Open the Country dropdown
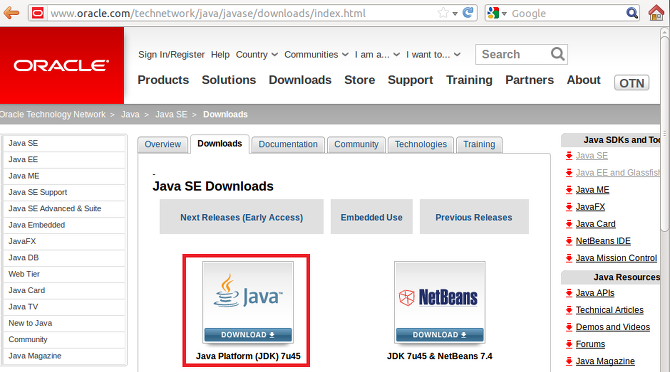The width and height of the screenshot is (670, 372). 257,55
